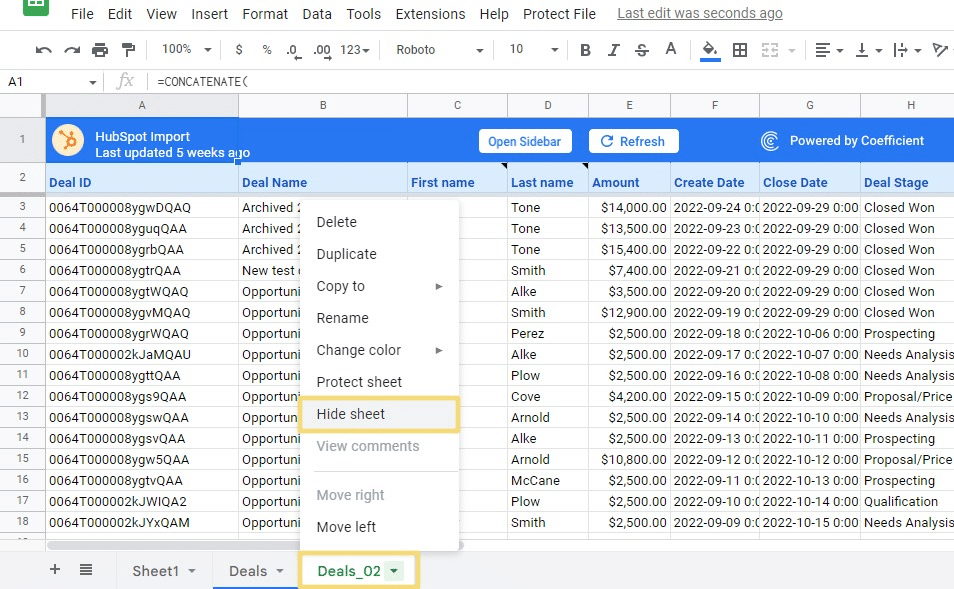
Task: Click the print icon
Action: [x=100, y=50]
